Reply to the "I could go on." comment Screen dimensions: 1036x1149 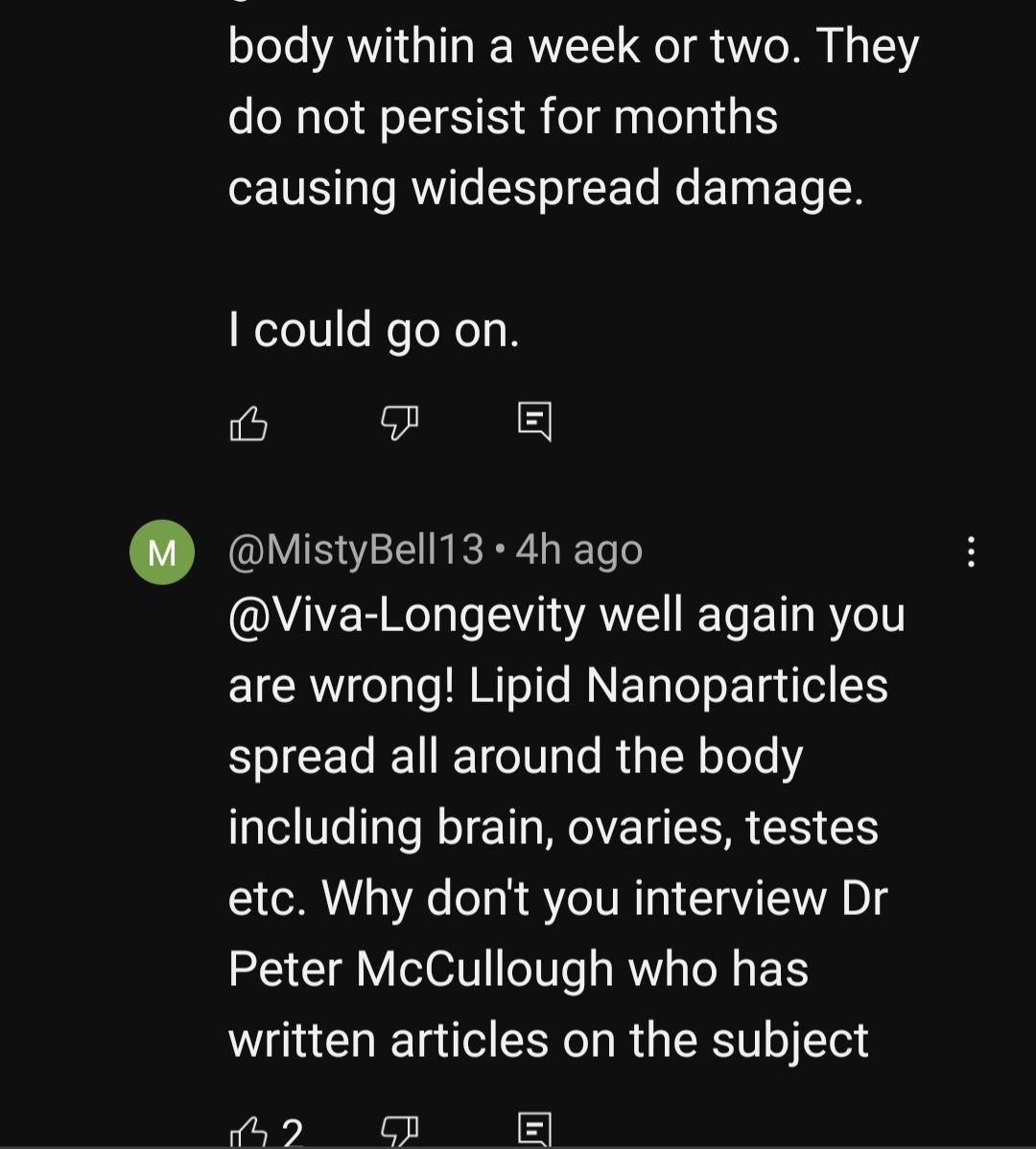(x=535, y=422)
